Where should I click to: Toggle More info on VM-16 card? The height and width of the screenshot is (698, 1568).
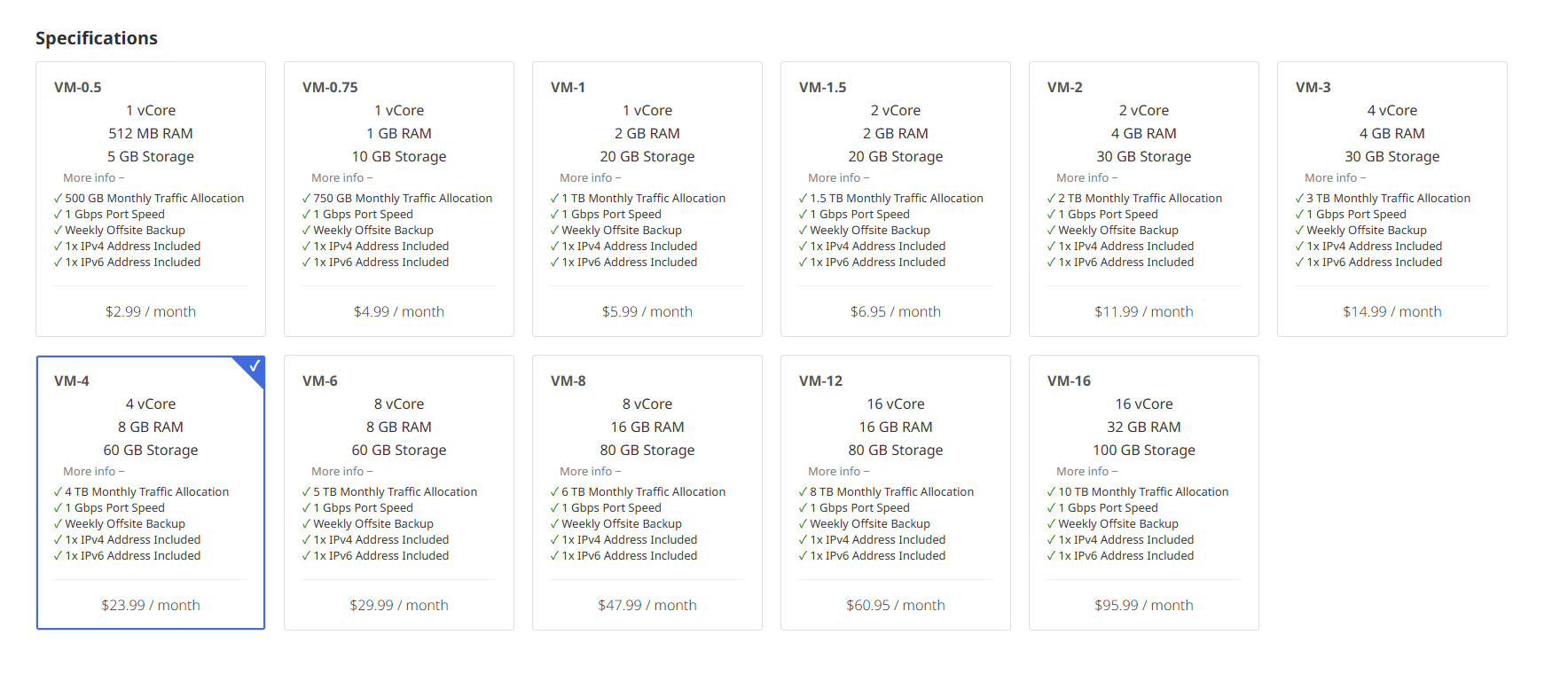[x=1086, y=472]
